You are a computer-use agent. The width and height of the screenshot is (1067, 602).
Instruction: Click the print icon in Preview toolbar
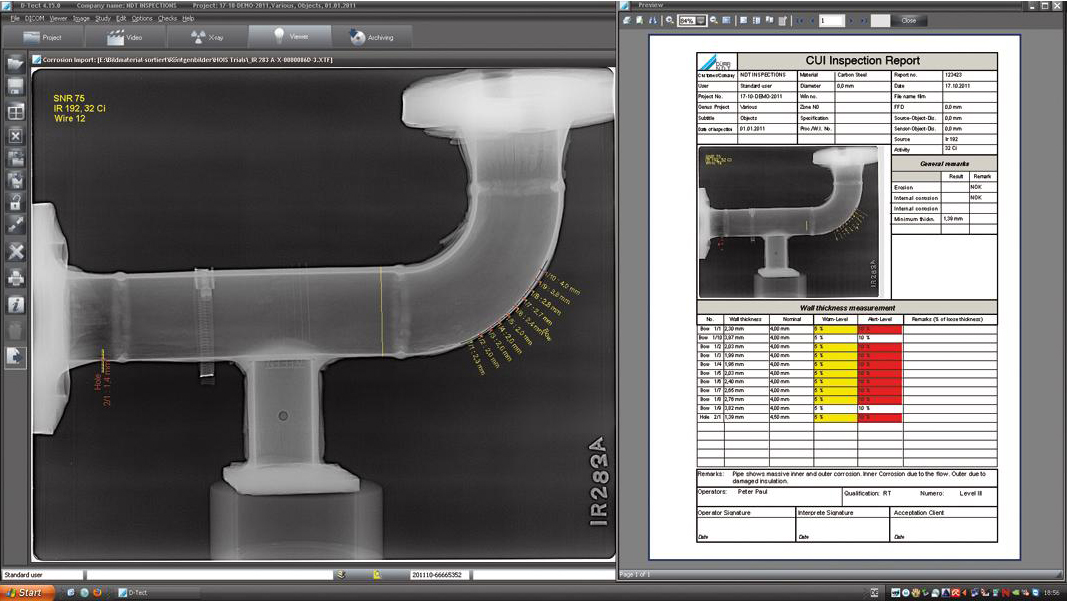627,20
